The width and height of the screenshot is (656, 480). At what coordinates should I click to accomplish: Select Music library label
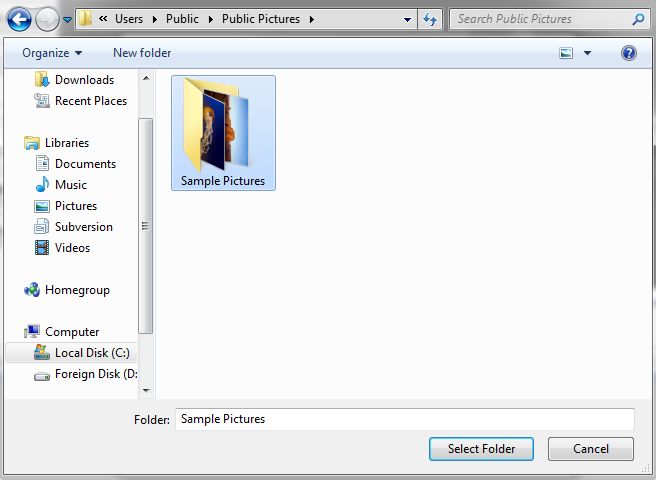coord(71,185)
